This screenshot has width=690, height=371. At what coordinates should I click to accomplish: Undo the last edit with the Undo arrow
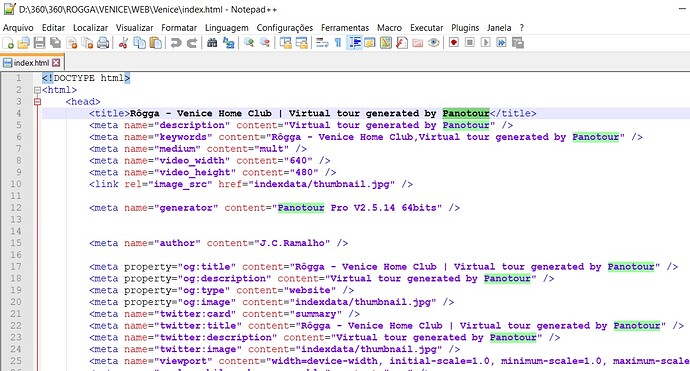click(176, 43)
